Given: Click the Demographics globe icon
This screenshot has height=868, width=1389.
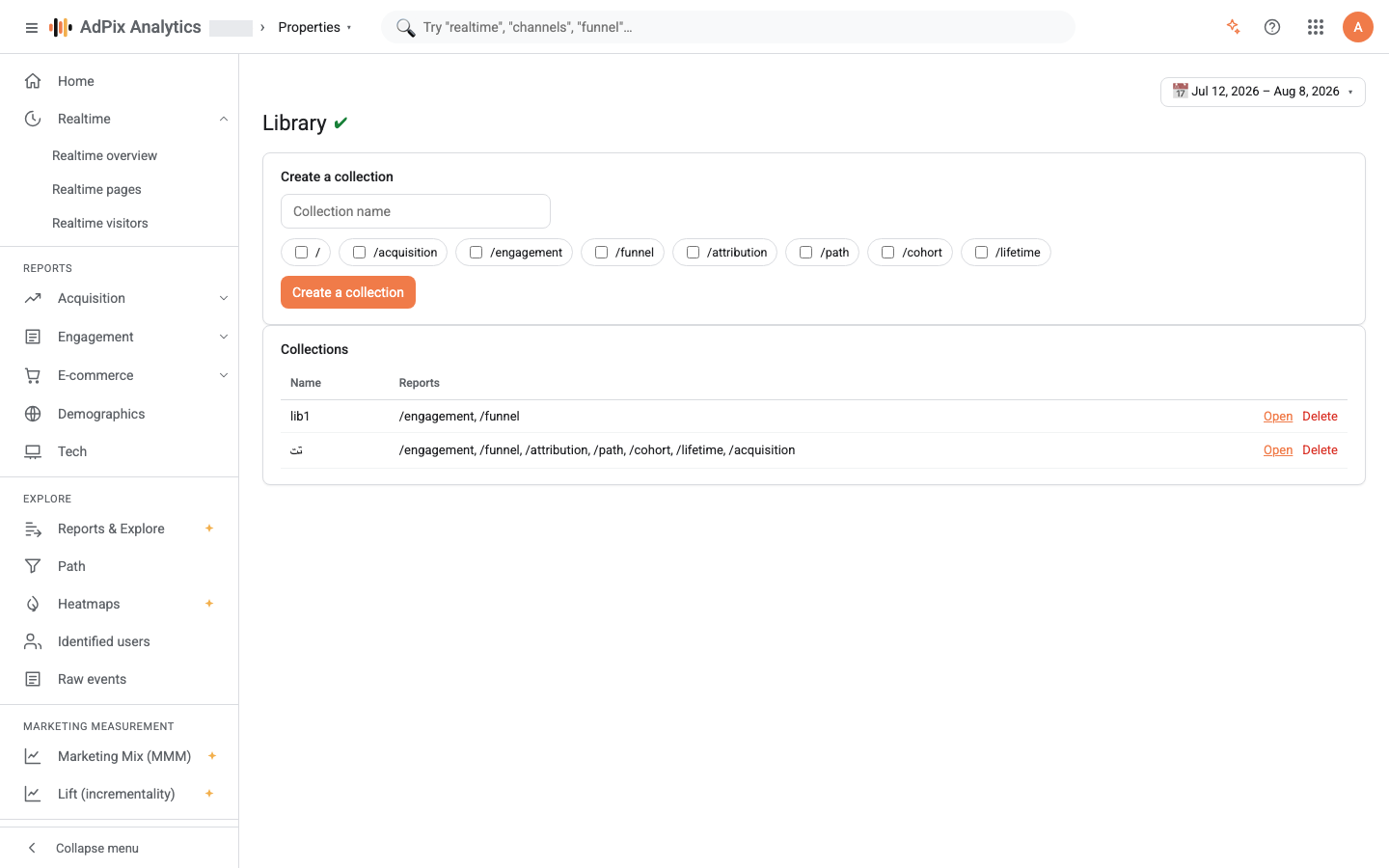Looking at the screenshot, I should (x=33, y=414).
